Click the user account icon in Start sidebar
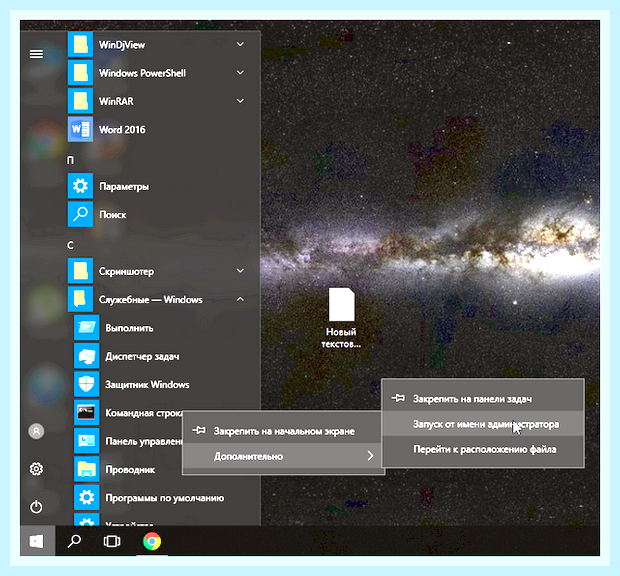This screenshot has width=620, height=576. [36, 431]
